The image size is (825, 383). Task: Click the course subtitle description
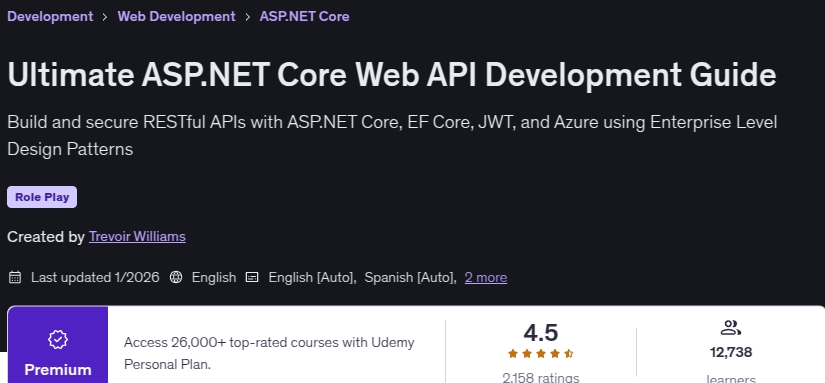click(392, 136)
